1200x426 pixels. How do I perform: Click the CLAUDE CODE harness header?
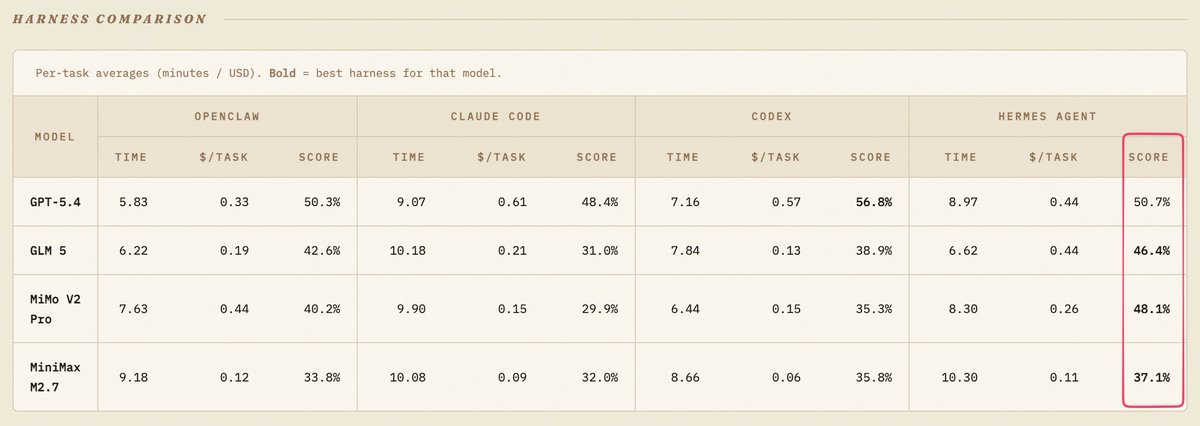click(x=495, y=117)
